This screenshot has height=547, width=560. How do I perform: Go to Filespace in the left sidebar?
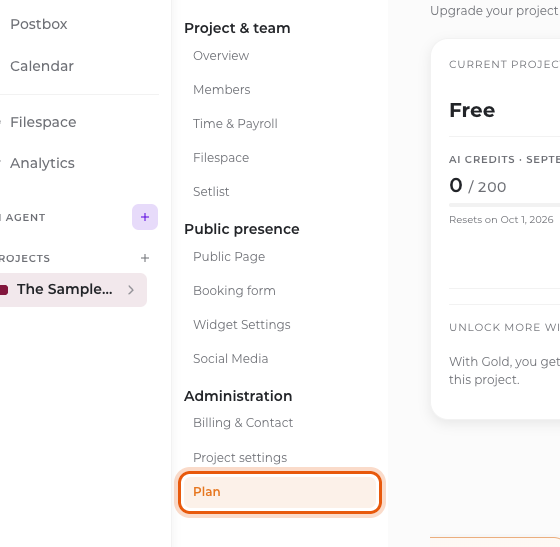tap(43, 122)
